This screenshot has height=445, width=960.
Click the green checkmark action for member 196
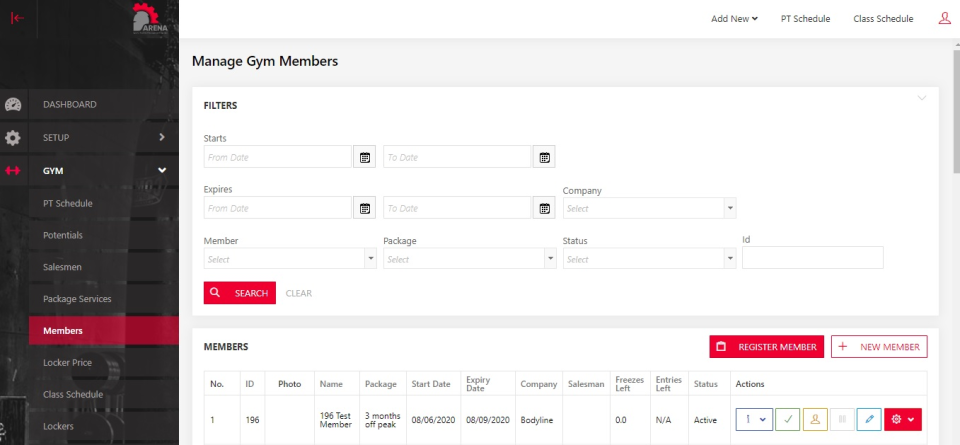pos(788,420)
